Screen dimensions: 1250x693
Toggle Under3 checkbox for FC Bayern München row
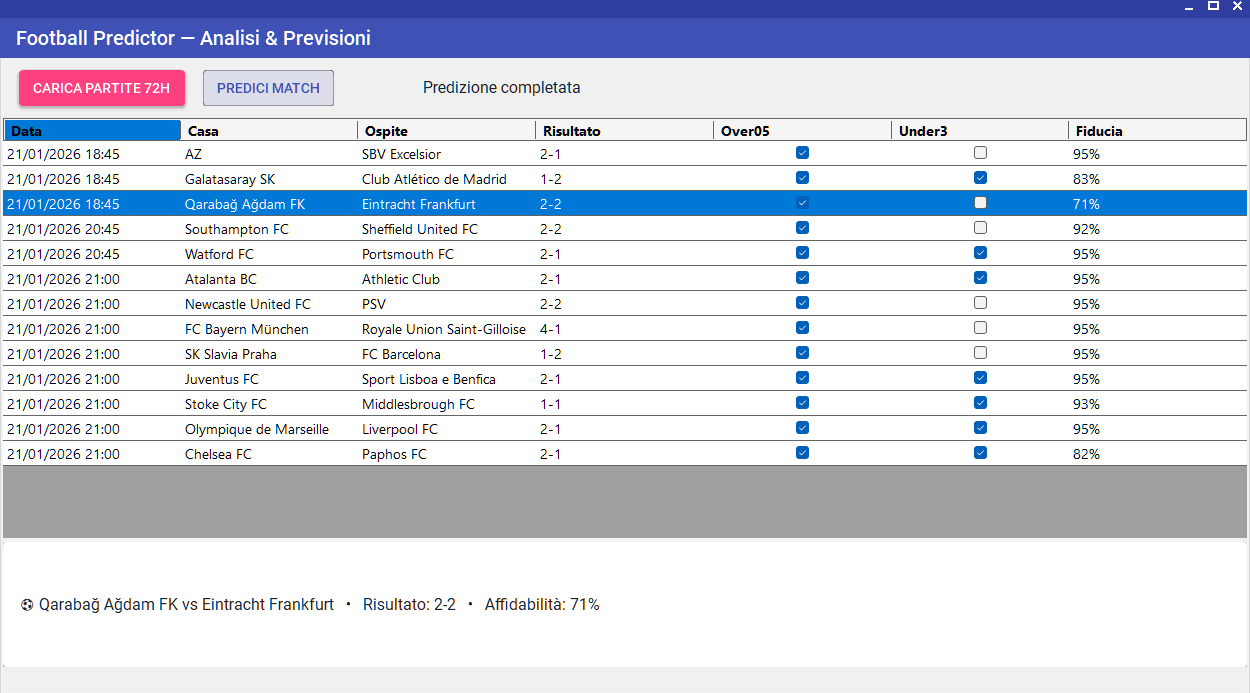[980, 328]
